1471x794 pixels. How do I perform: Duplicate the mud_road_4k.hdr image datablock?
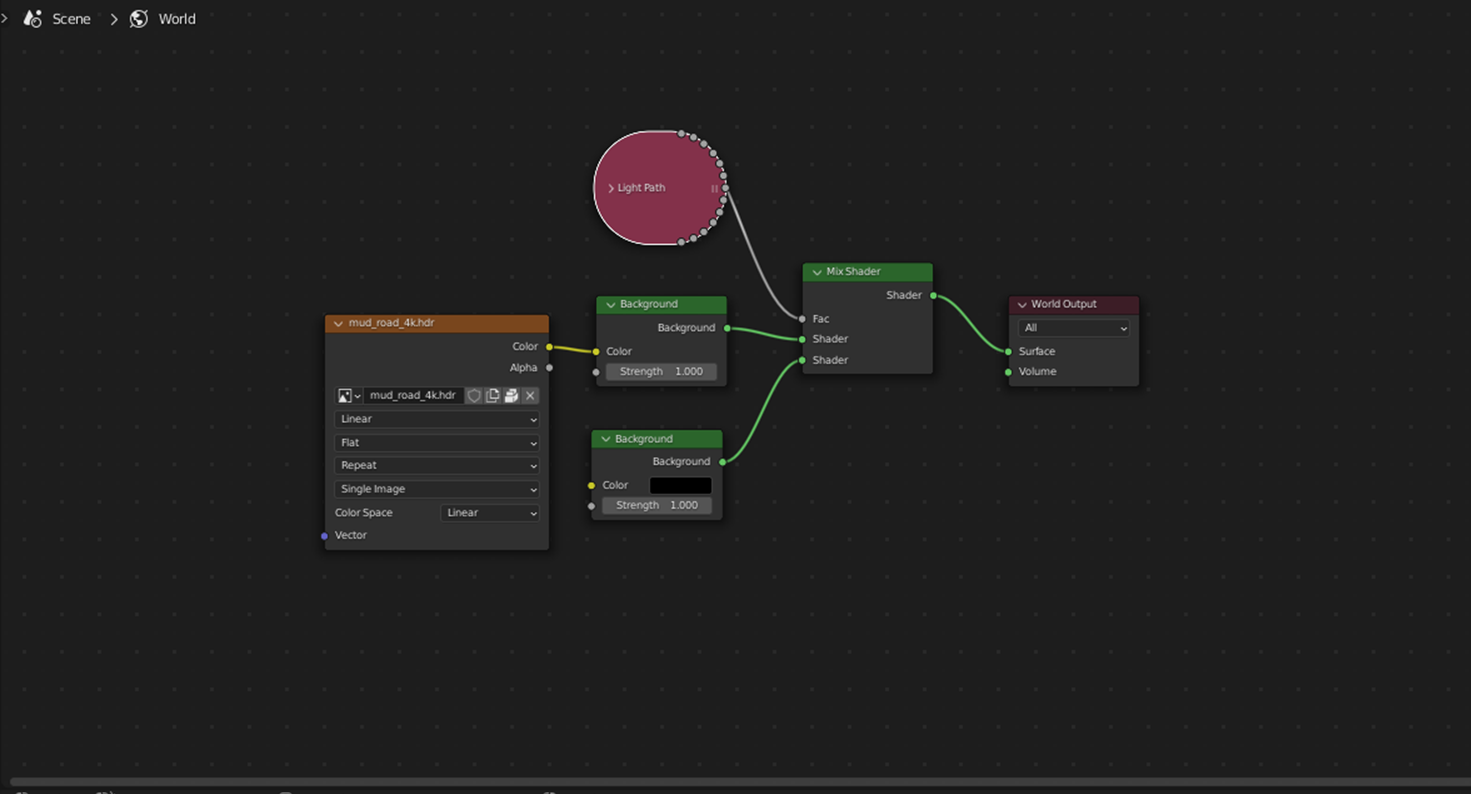tap(493, 396)
